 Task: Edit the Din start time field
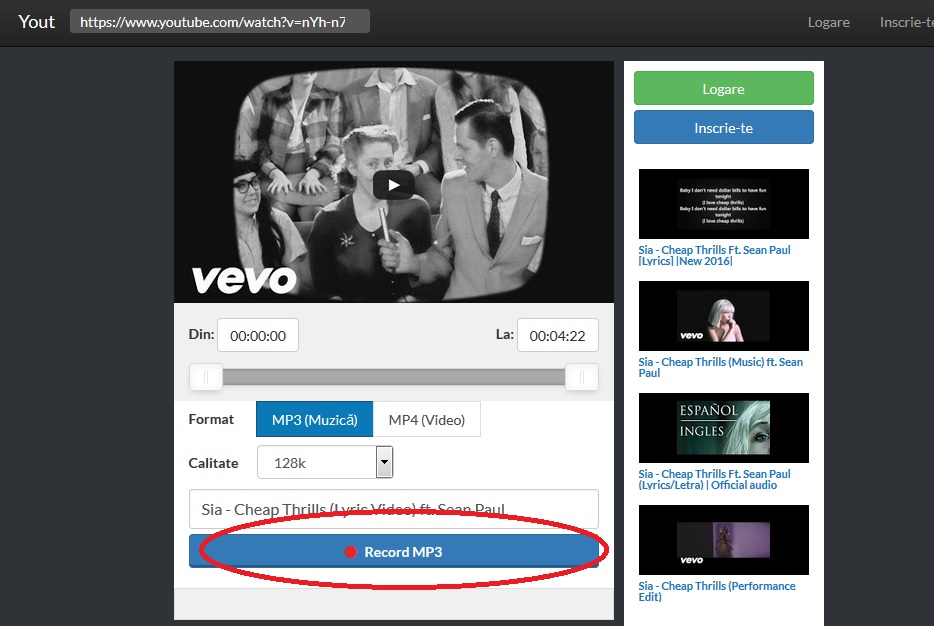(x=258, y=336)
